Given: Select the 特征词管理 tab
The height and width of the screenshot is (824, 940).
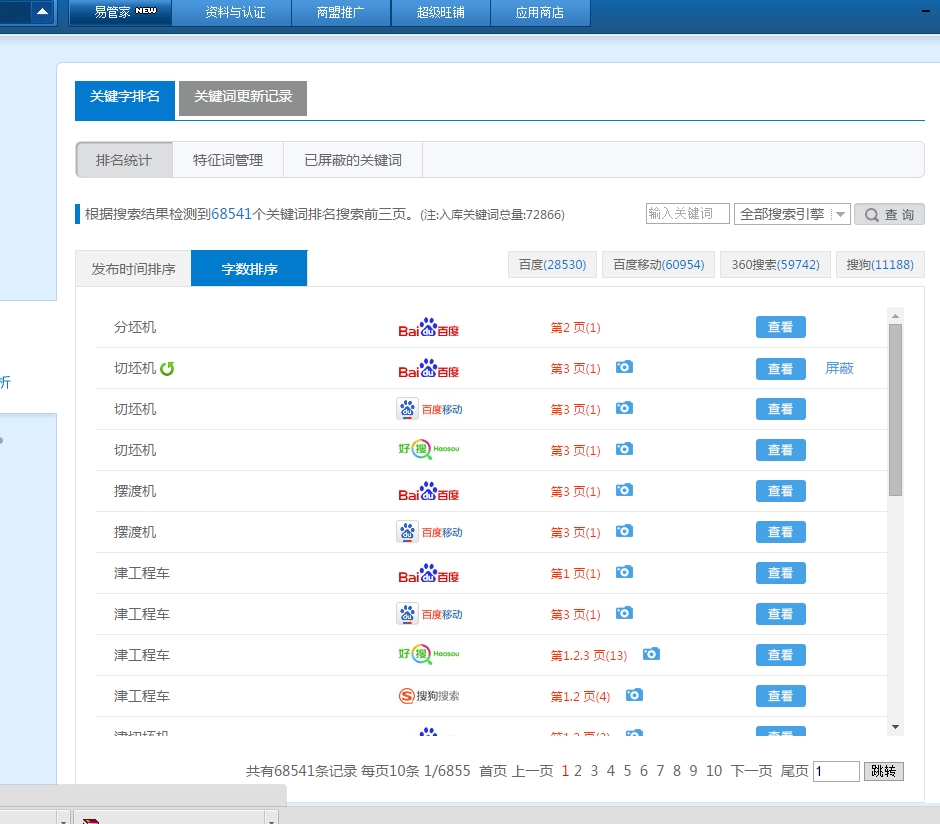Looking at the screenshot, I should coord(228,160).
